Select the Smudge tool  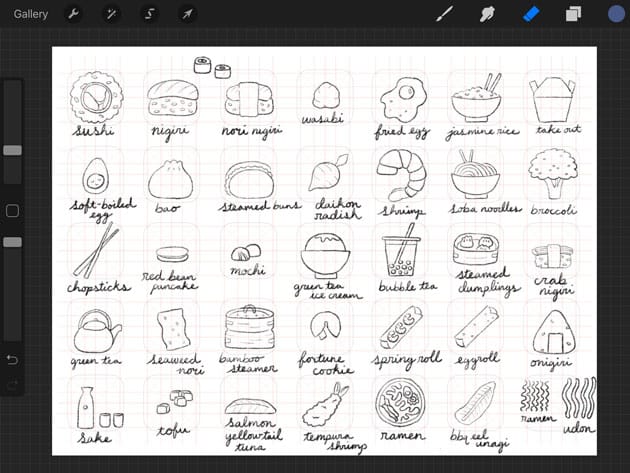click(x=487, y=14)
